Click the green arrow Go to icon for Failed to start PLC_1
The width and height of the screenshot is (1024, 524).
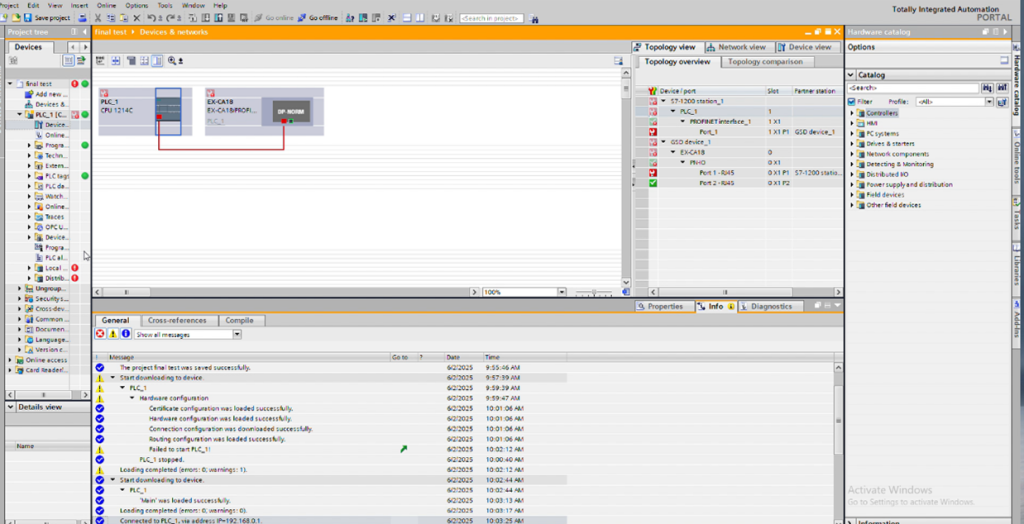(404, 449)
